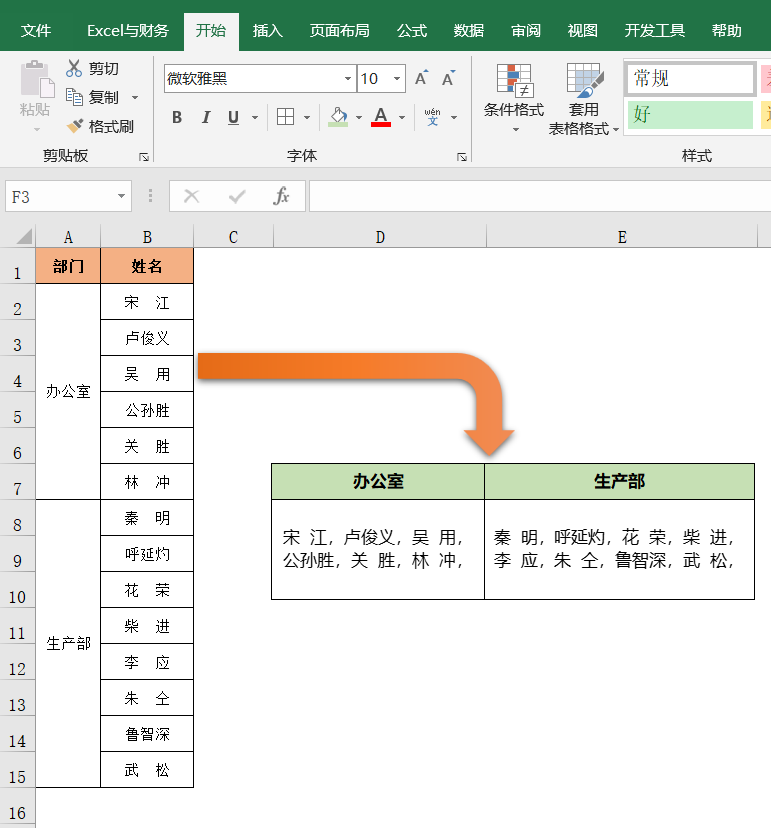This screenshot has height=828, width=771.
Task: Select the cell containing 卢俊义
Action: coord(147,337)
